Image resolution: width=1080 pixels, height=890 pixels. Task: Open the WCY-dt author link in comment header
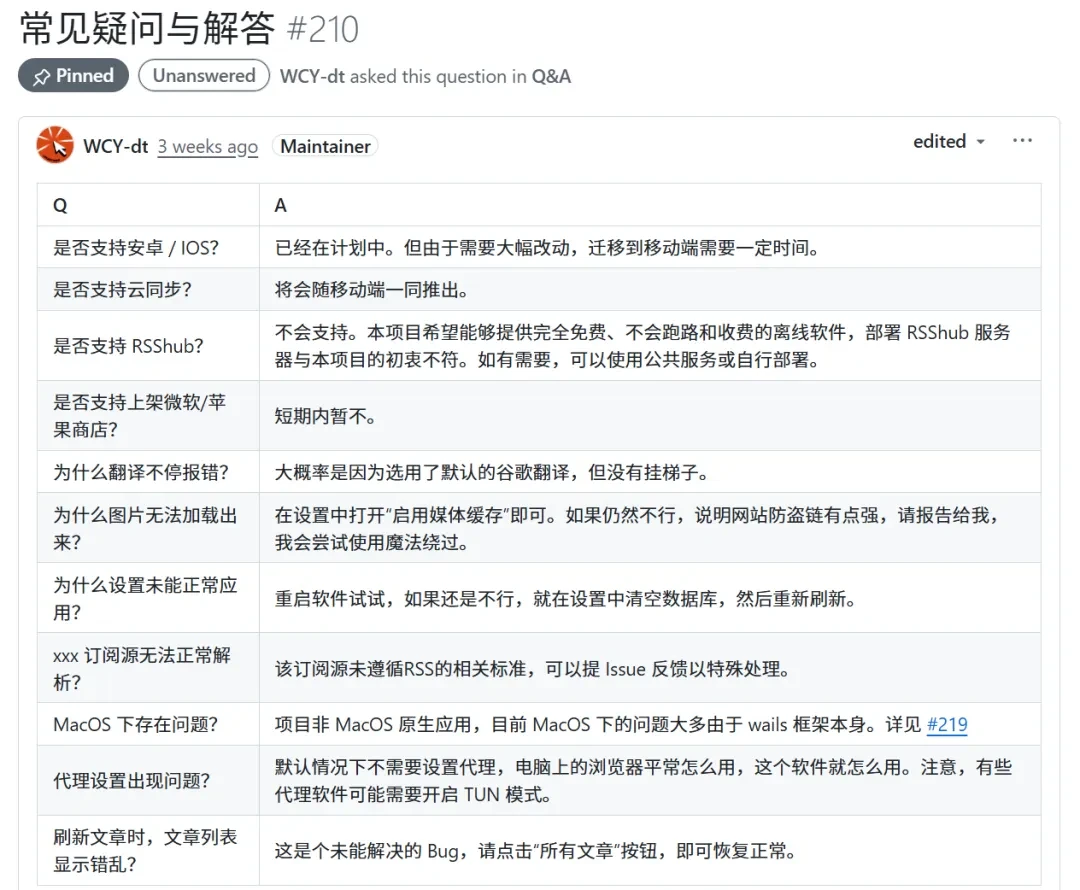pos(116,146)
